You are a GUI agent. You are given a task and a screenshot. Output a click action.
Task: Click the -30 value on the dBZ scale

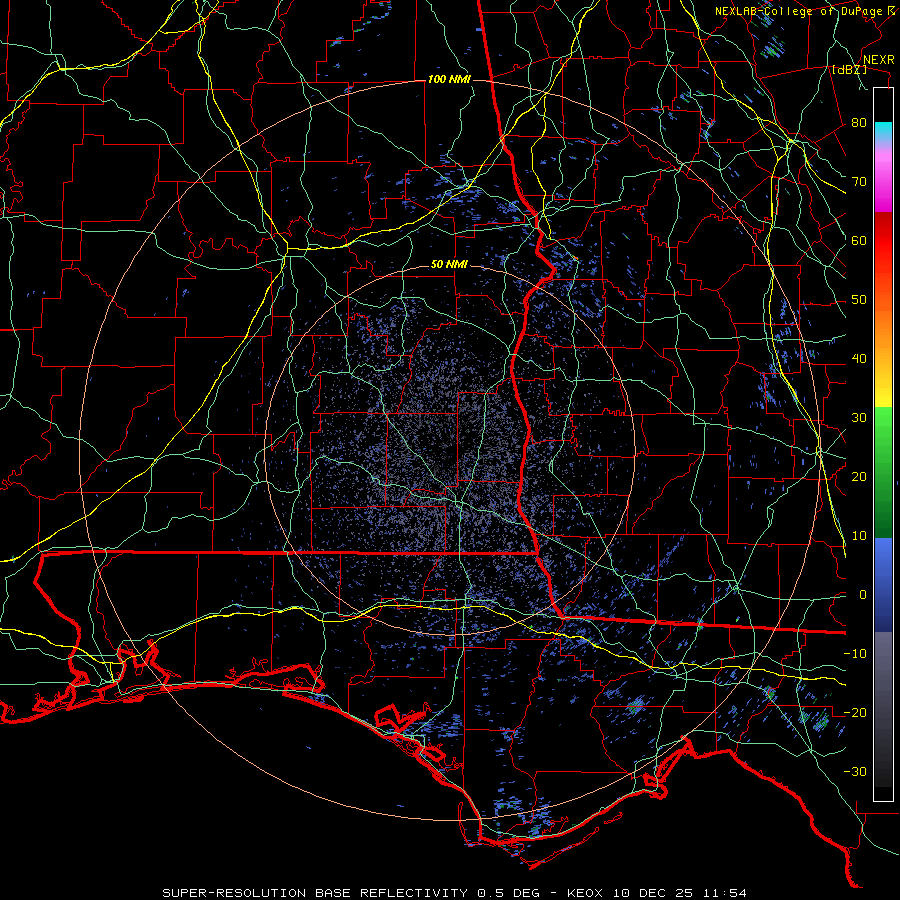[x=855, y=771]
